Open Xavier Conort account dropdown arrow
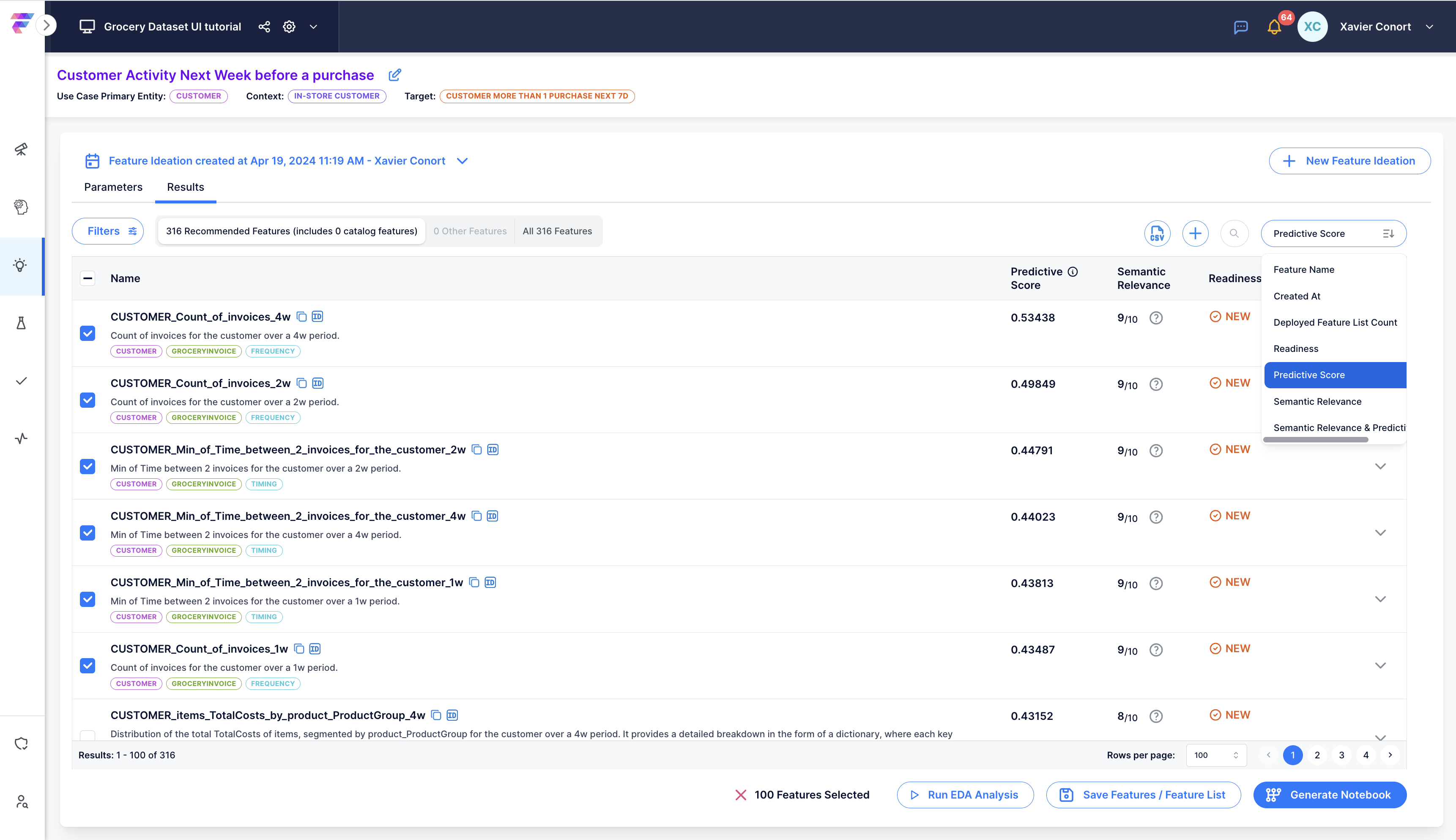Image resolution: width=1456 pixels, height=840 pixels. (1429, 27)
